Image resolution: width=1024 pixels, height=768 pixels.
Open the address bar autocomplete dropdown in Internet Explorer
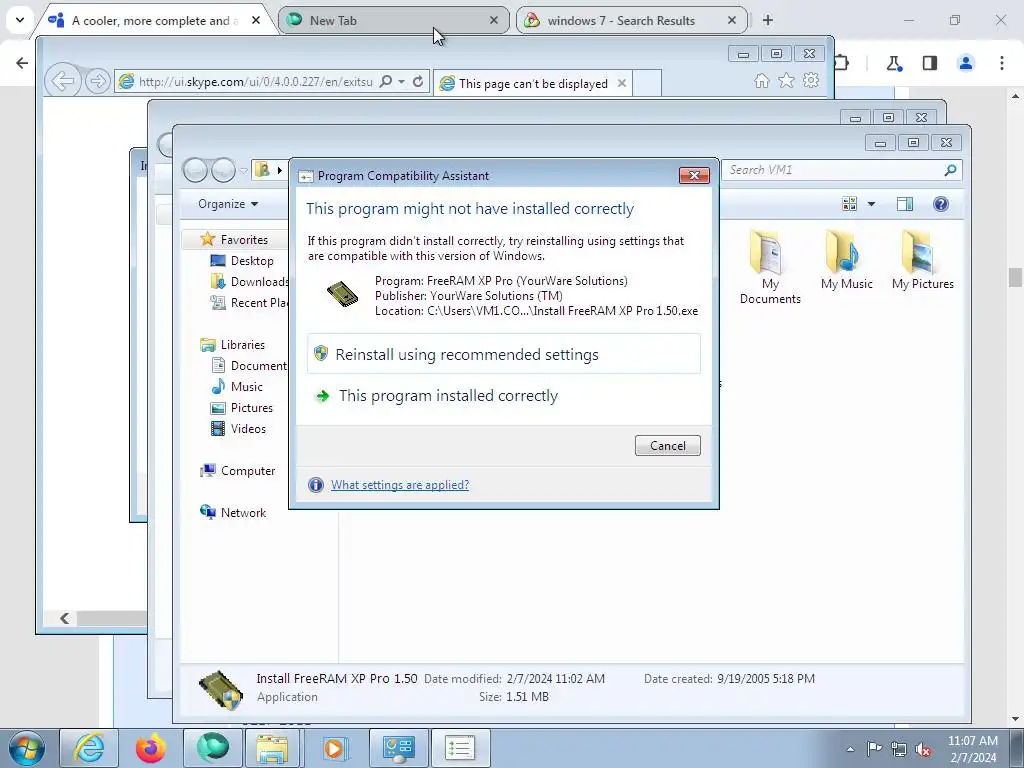pos(402,82)
